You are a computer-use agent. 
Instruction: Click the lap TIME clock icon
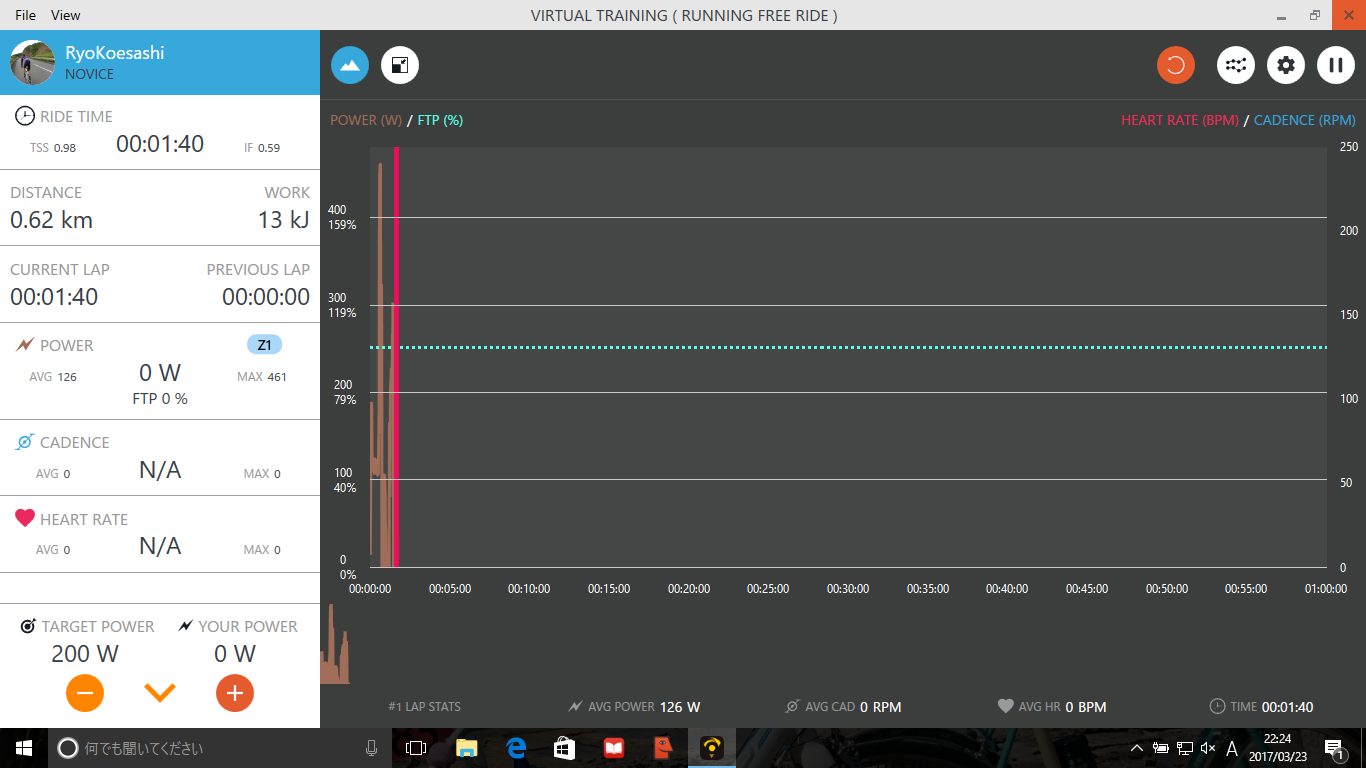point(1217,707)
